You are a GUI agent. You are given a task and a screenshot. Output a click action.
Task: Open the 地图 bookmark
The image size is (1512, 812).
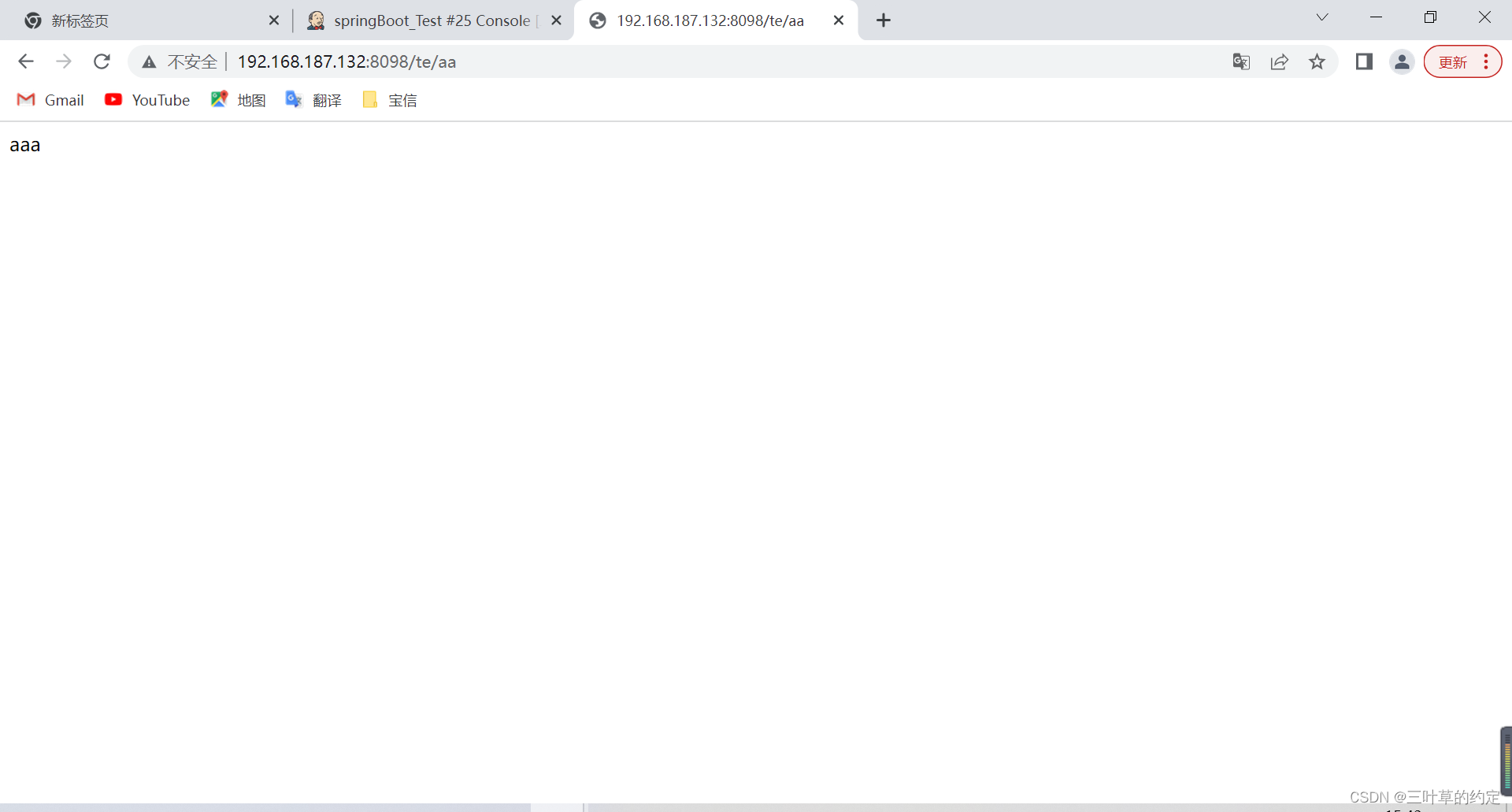238,100
